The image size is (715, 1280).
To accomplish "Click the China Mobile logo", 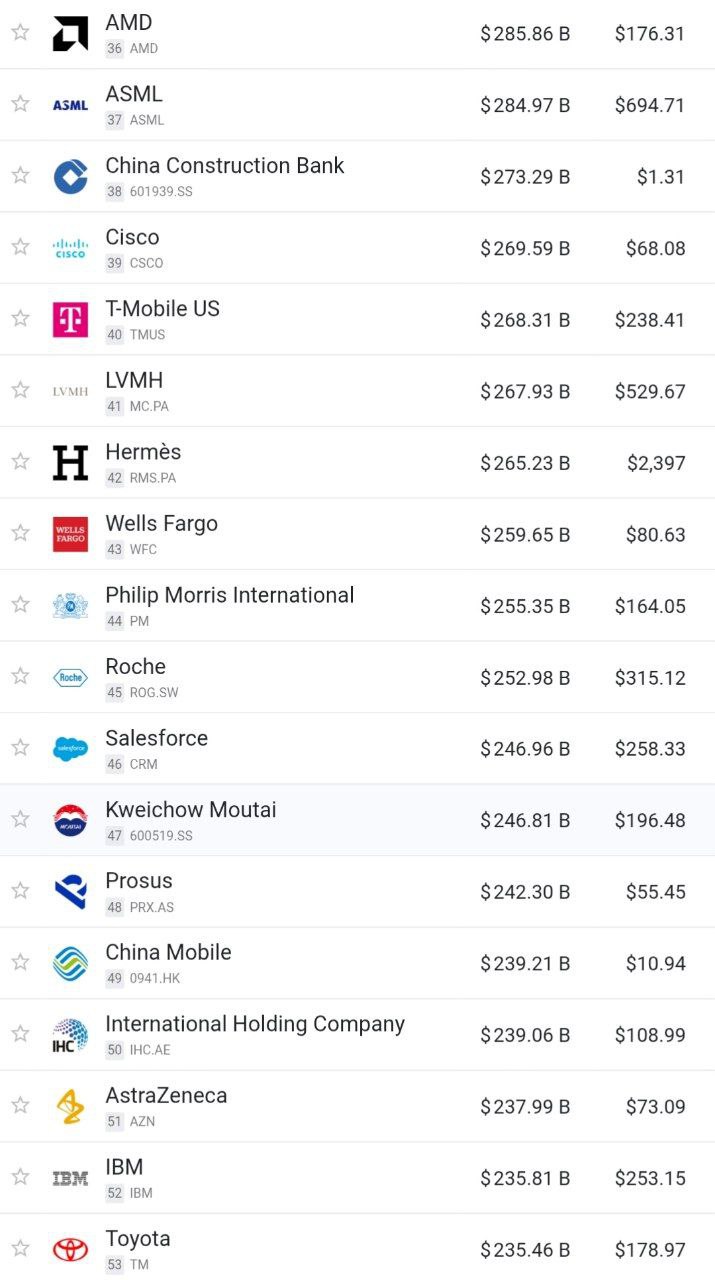I will [70, 963].
